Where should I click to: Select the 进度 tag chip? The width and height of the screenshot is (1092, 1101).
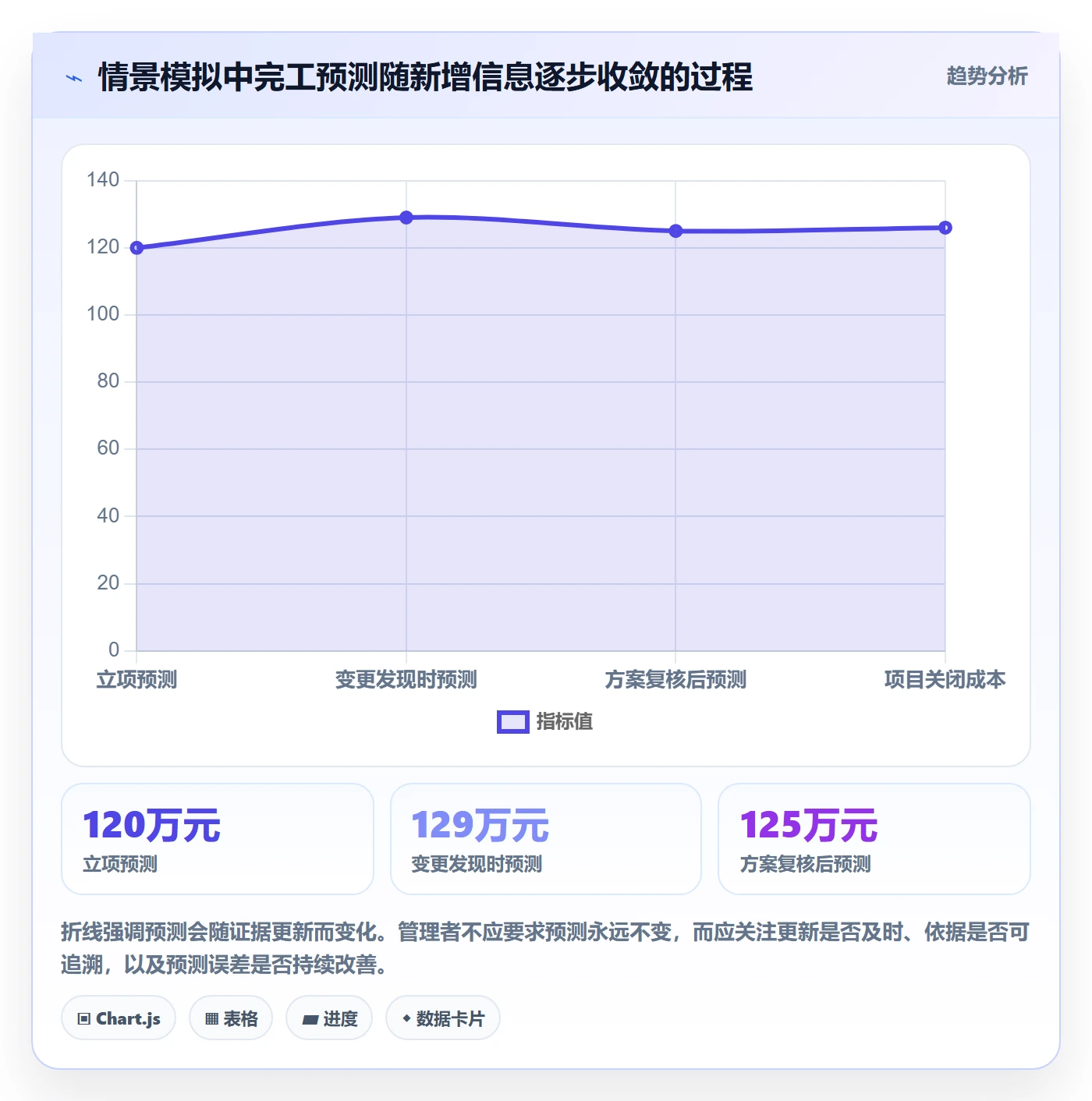(329, 1018)
